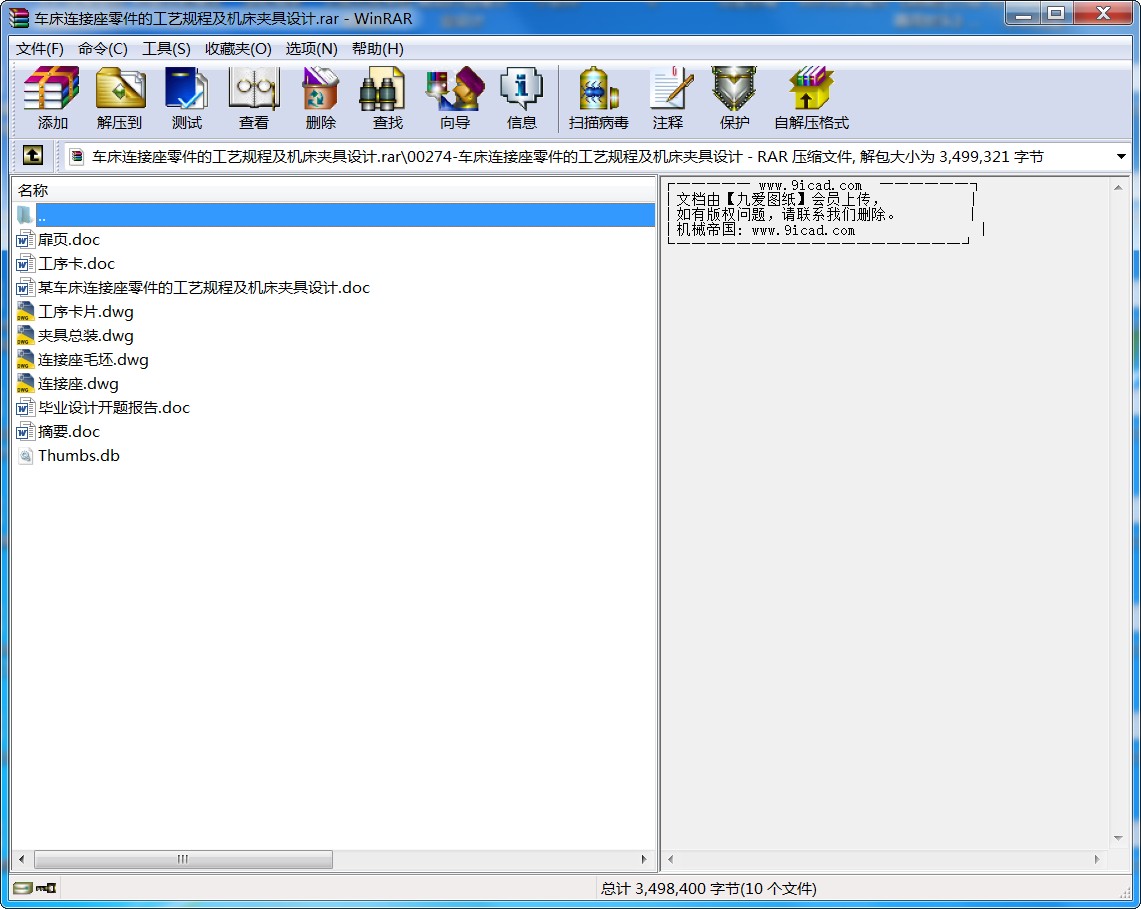Open the 文件(F) menu
This screenshot has width=1141, height=909.
coord(40,48)
